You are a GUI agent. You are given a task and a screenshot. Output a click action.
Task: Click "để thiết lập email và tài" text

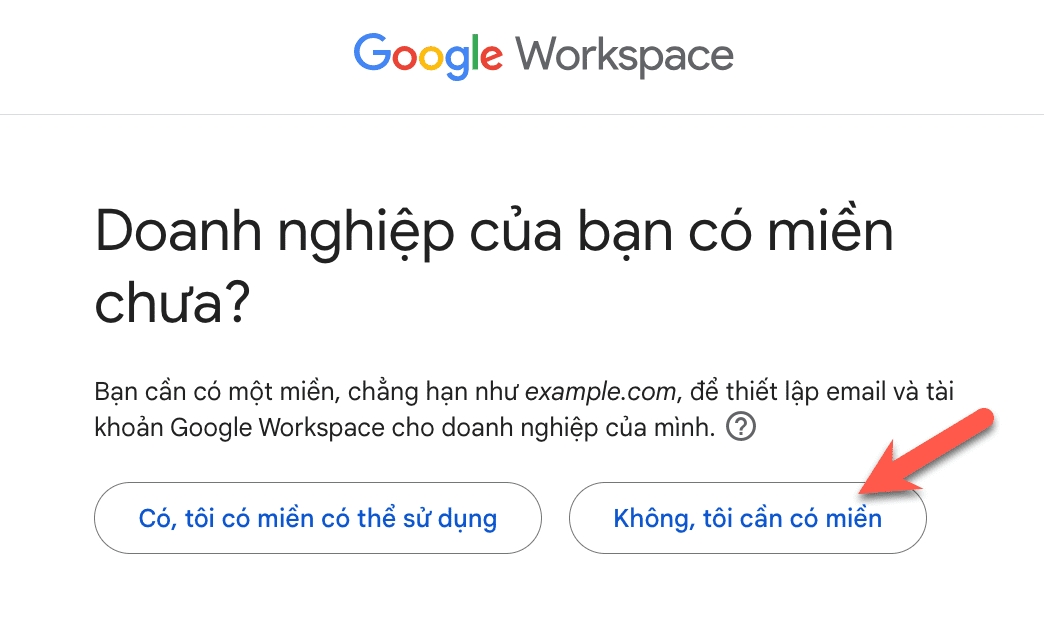click(817, 390)
